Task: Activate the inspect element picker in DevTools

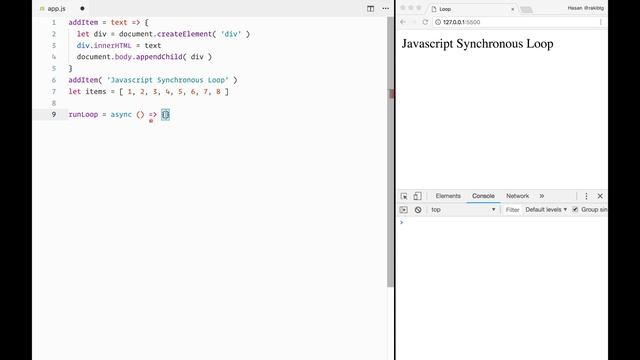Action: pos(404,196)
